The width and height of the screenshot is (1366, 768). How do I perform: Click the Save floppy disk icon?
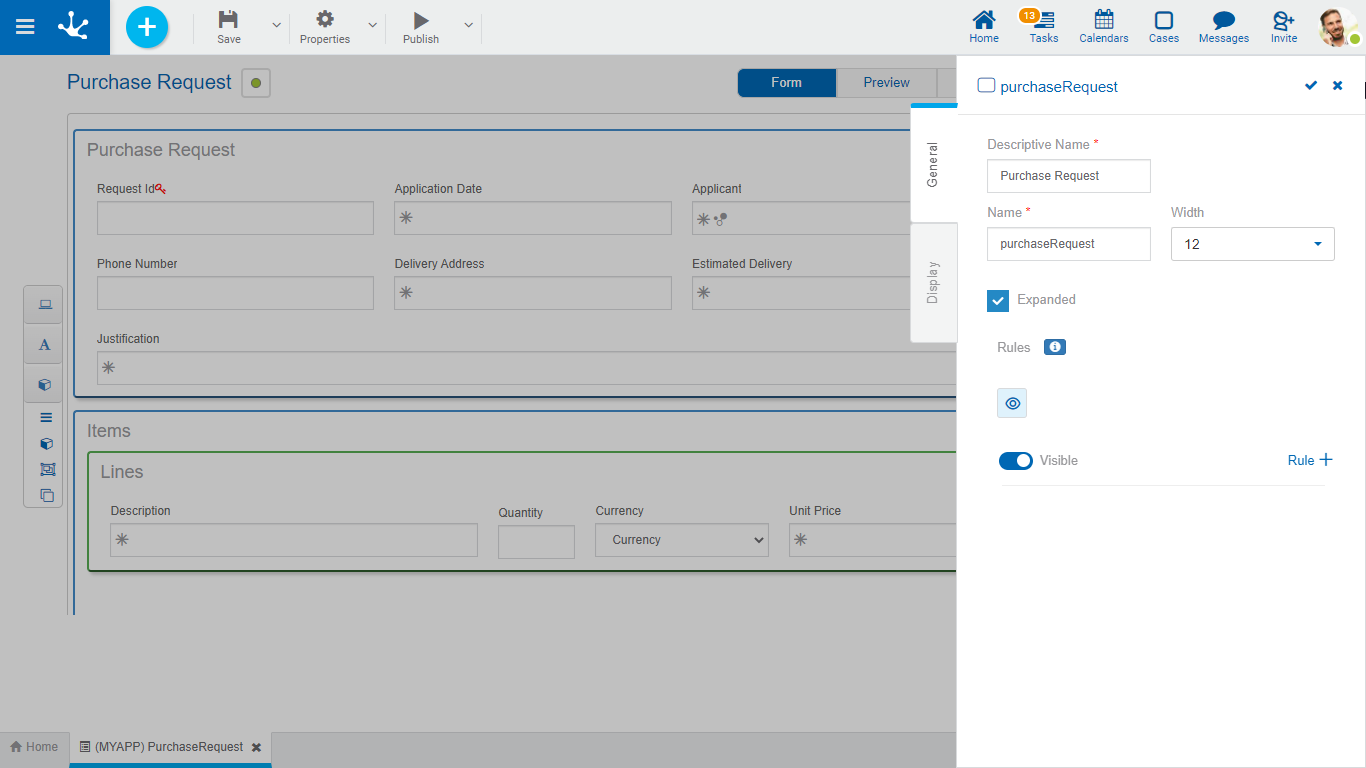click(x=229, y=20)
